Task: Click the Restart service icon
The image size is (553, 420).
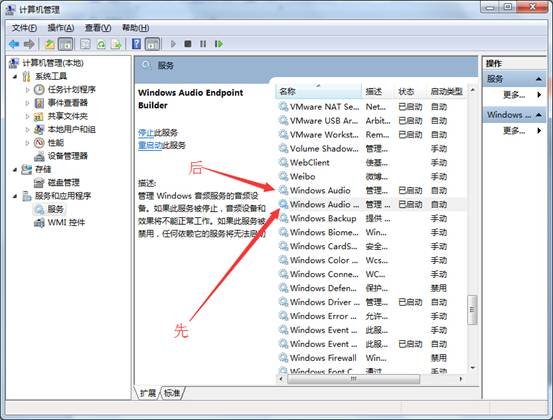Action: tap(219, 44)
